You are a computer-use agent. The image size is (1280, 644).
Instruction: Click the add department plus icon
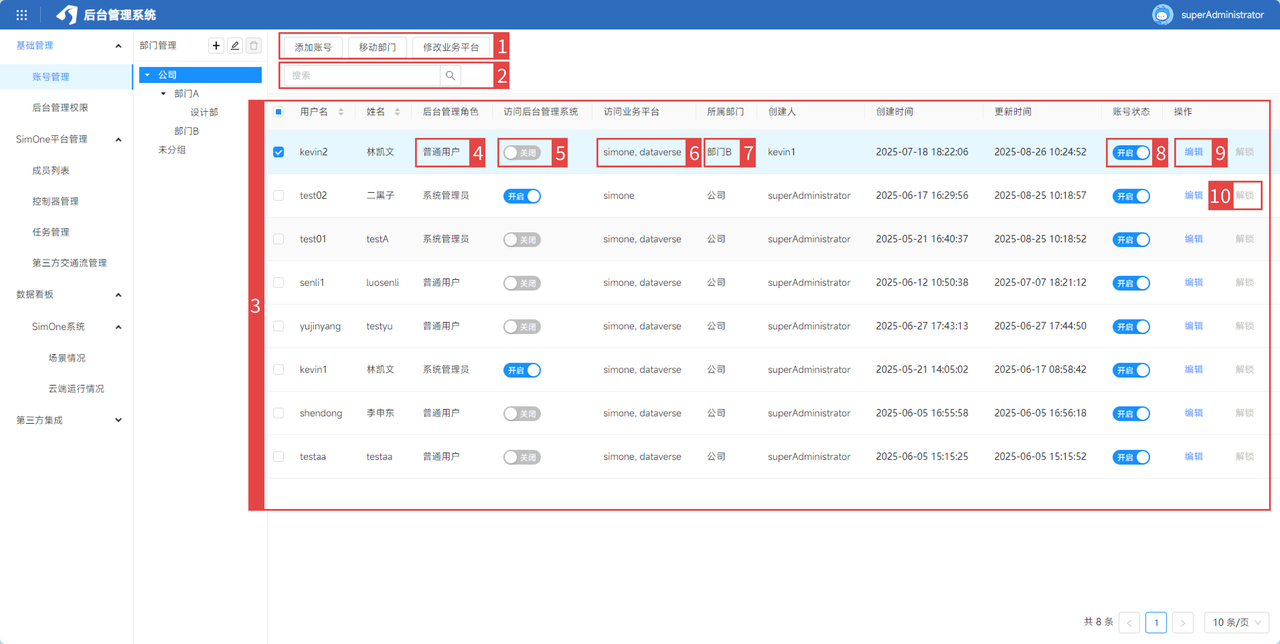pyautogui.click(x=216, y=46)
